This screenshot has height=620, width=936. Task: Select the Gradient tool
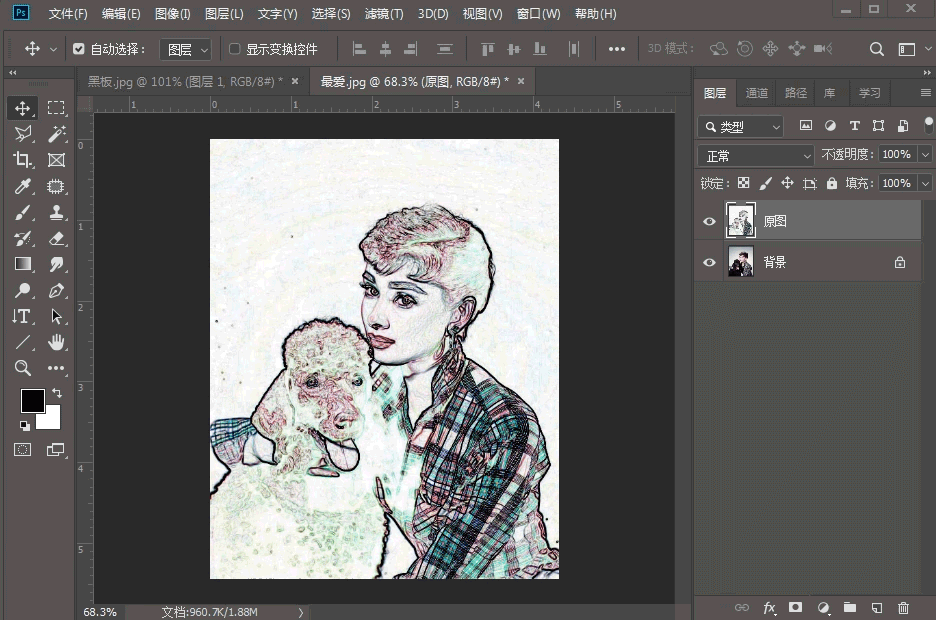pos(23,264)
